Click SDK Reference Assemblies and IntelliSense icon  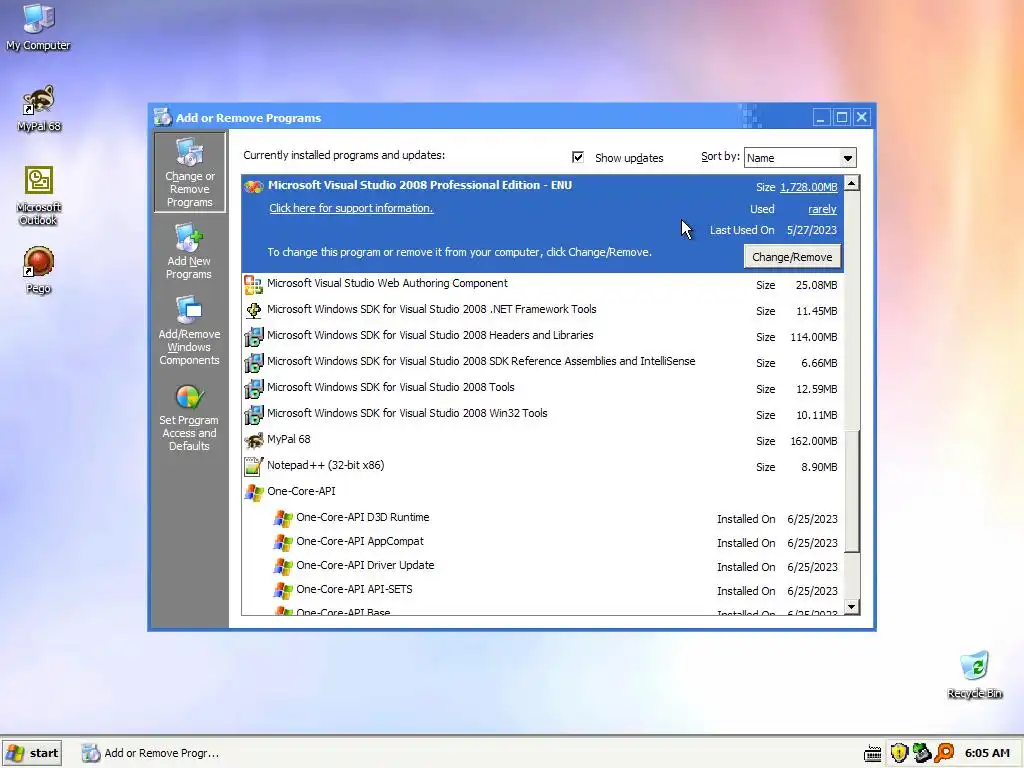pos(253,362)
